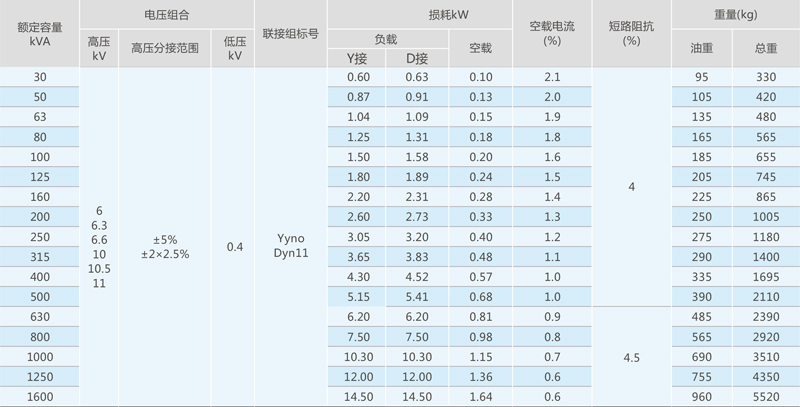The width and height of the screenshot is (800, 407).
Task: Click the Yyno Dyn11 connection group cell
Action: click(290, 246)
